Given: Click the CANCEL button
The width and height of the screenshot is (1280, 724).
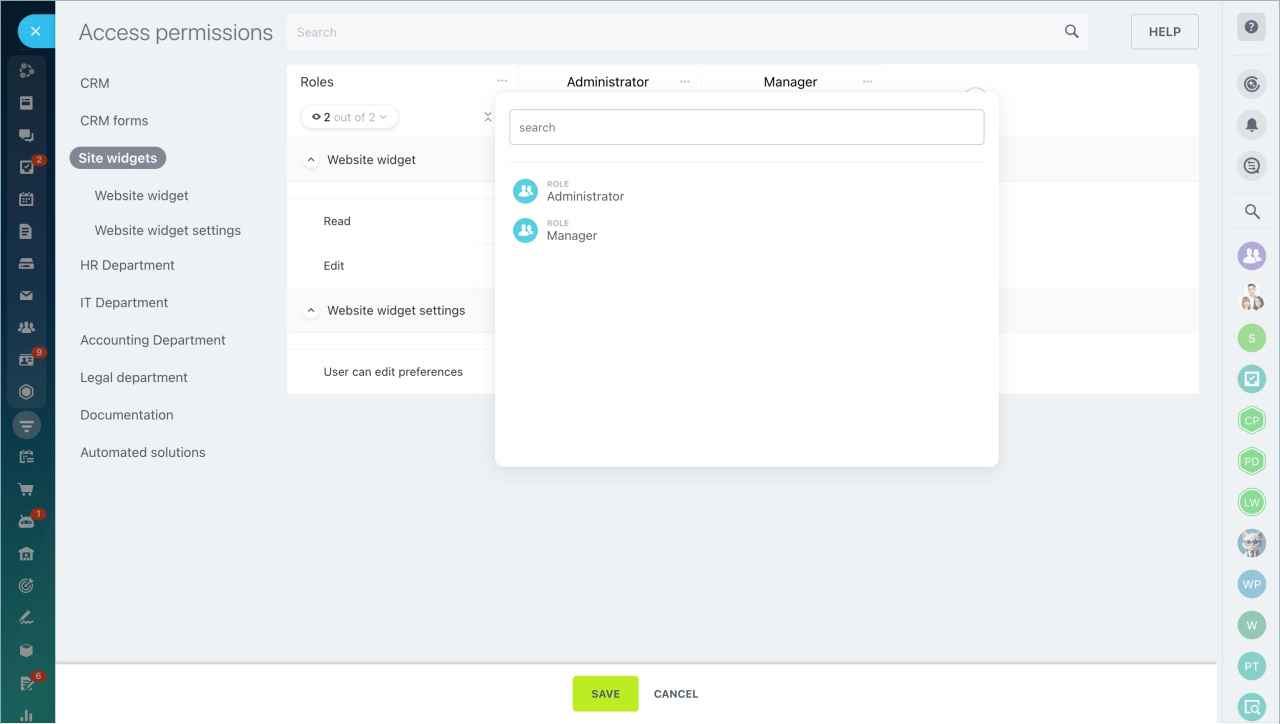Looking at the screenshot, I should click(x=676, y=694).
